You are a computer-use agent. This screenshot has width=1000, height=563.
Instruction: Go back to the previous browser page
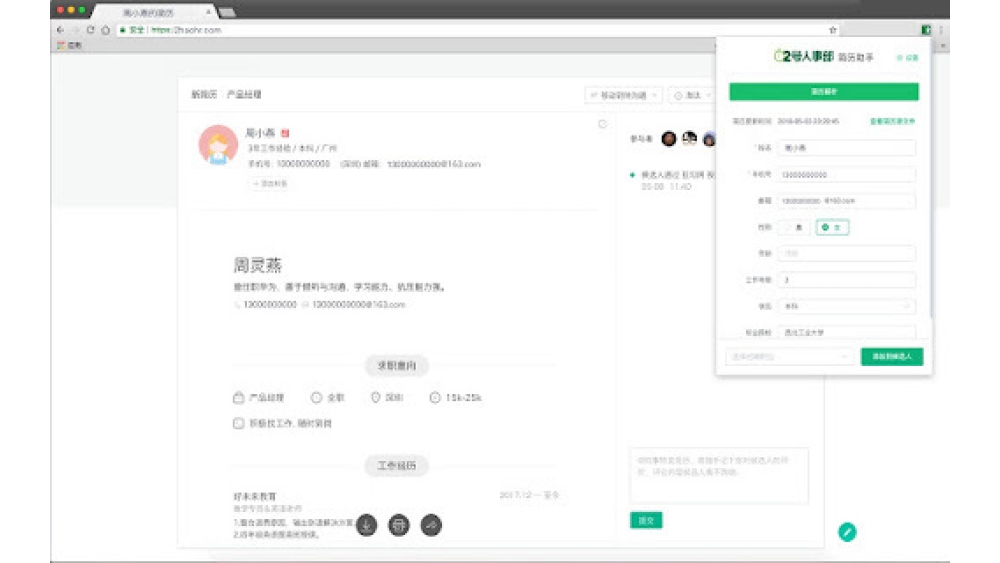pos(61,30)
